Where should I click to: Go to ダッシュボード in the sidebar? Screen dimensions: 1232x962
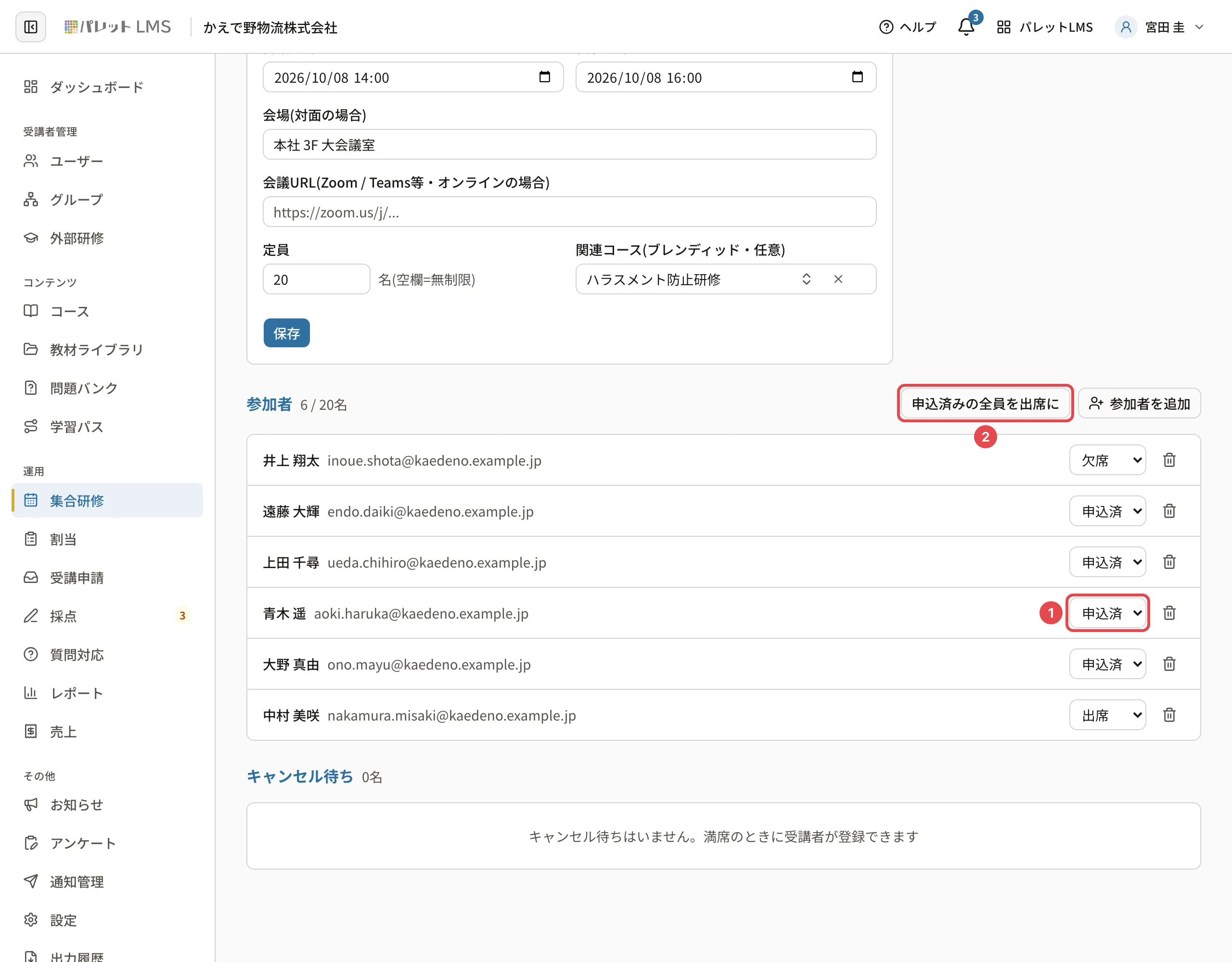click(x=107, y=87)
